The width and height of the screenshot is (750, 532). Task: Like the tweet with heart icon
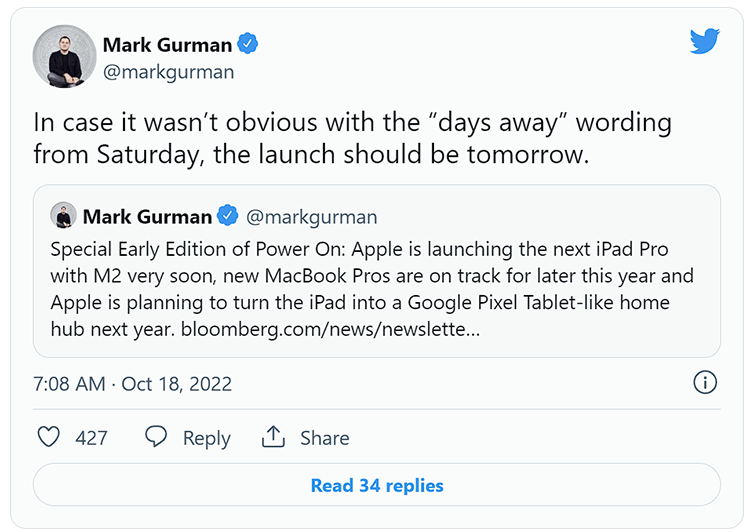pos(49,437)
